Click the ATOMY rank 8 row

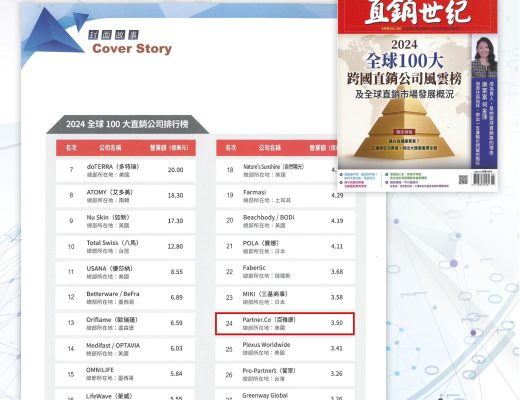click(126, 196)
